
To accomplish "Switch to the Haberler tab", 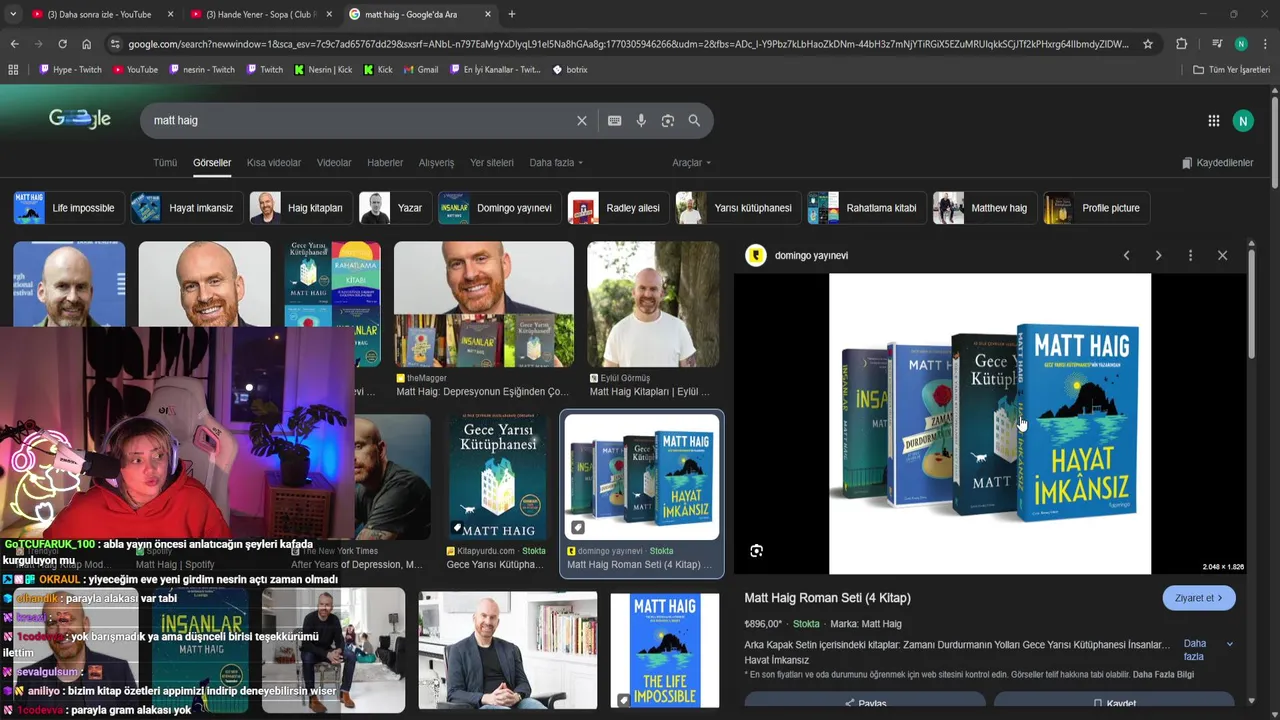I will 385,163.
